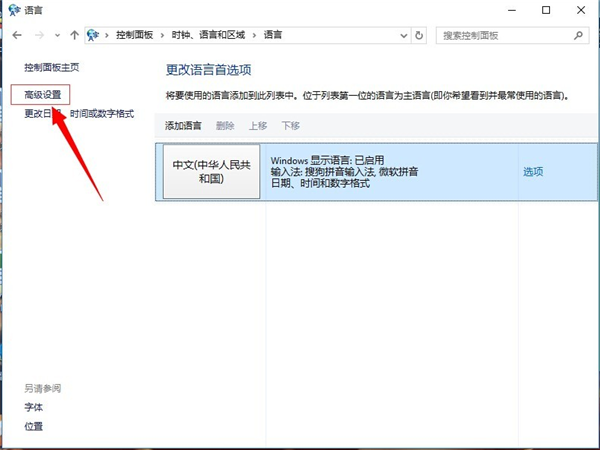Select the 中文(中华人民共和国) language entry
This screenshot has height=450, width=600.
tap(209, 172)
